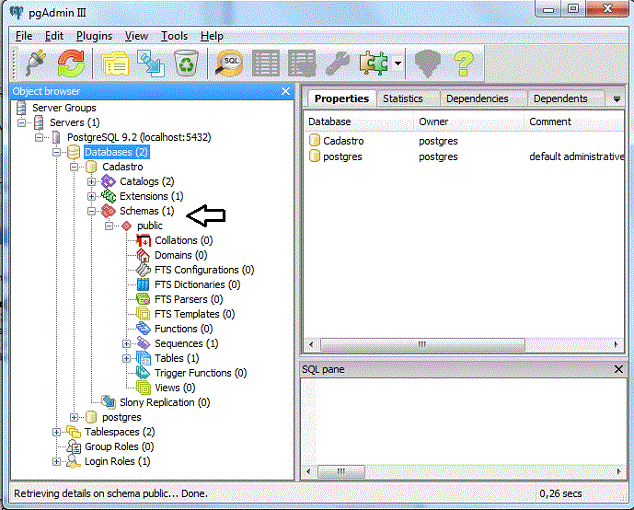This screenshot has width=634, height=510.
Task: Switch to the Dependents tab
Action: tap(560, 98)
